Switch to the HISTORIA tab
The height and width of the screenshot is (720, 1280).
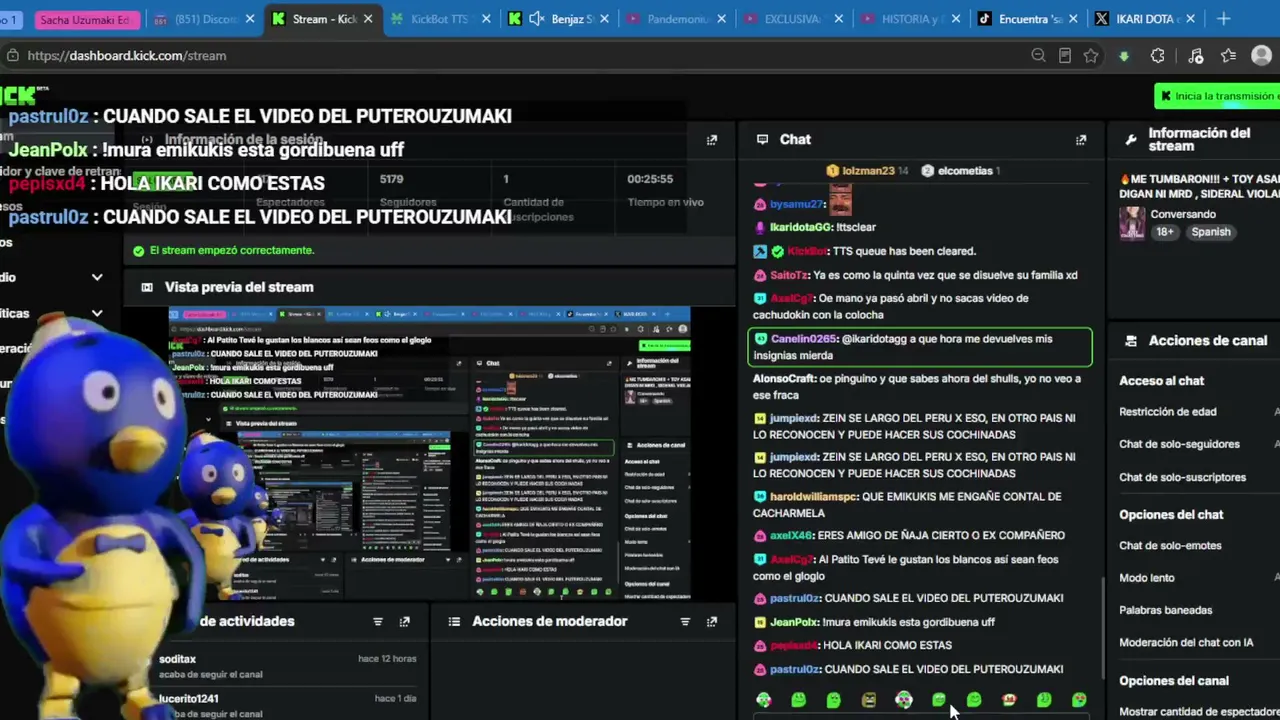tap(912, 19)
